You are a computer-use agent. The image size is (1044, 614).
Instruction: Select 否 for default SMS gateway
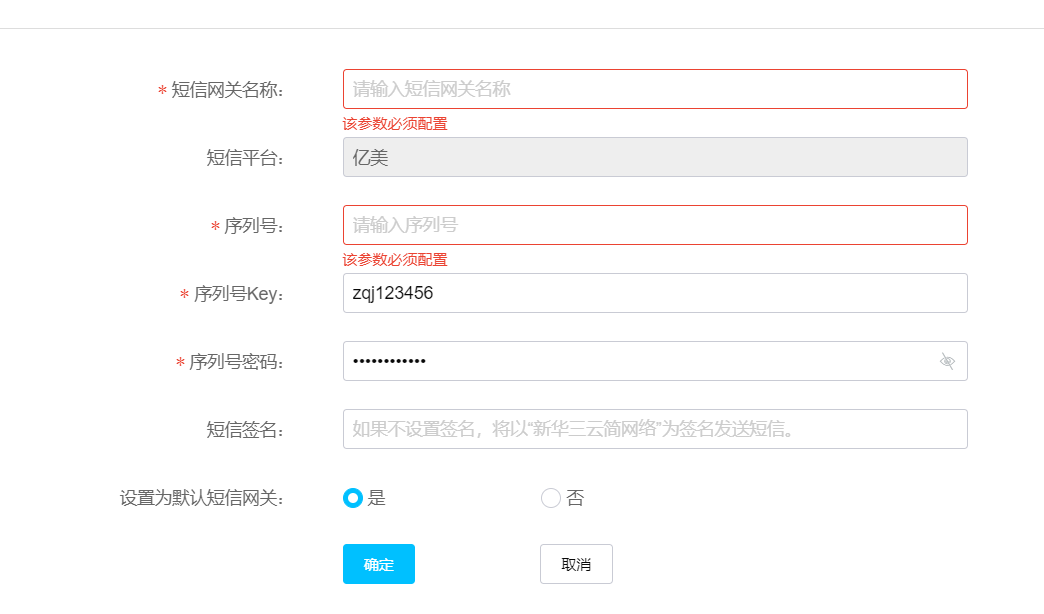click(551, 498)
